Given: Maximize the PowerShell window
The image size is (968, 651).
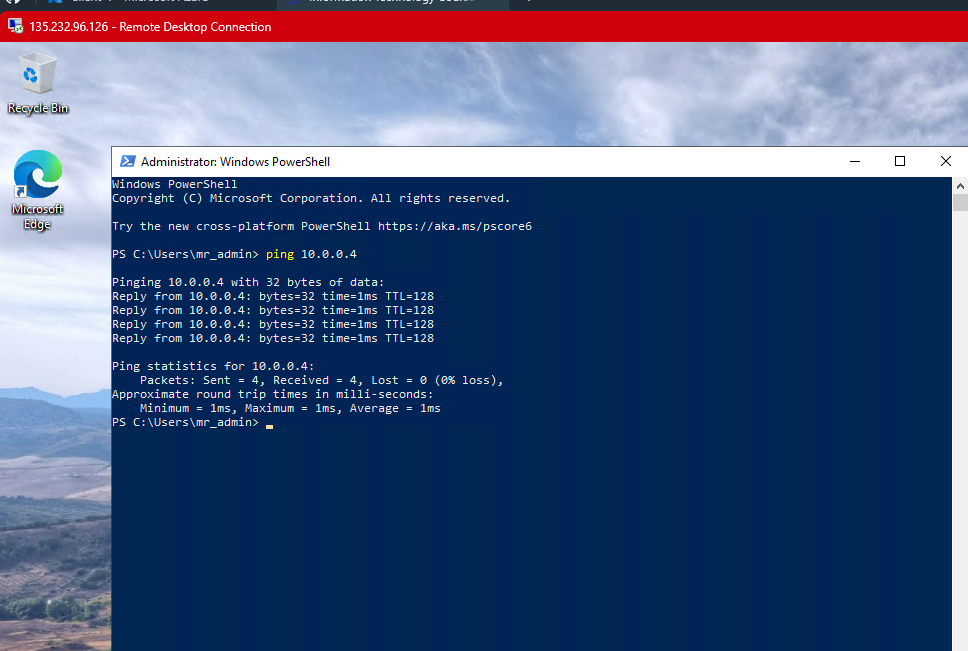Looking at the screenshot, I should click(900, 162).
